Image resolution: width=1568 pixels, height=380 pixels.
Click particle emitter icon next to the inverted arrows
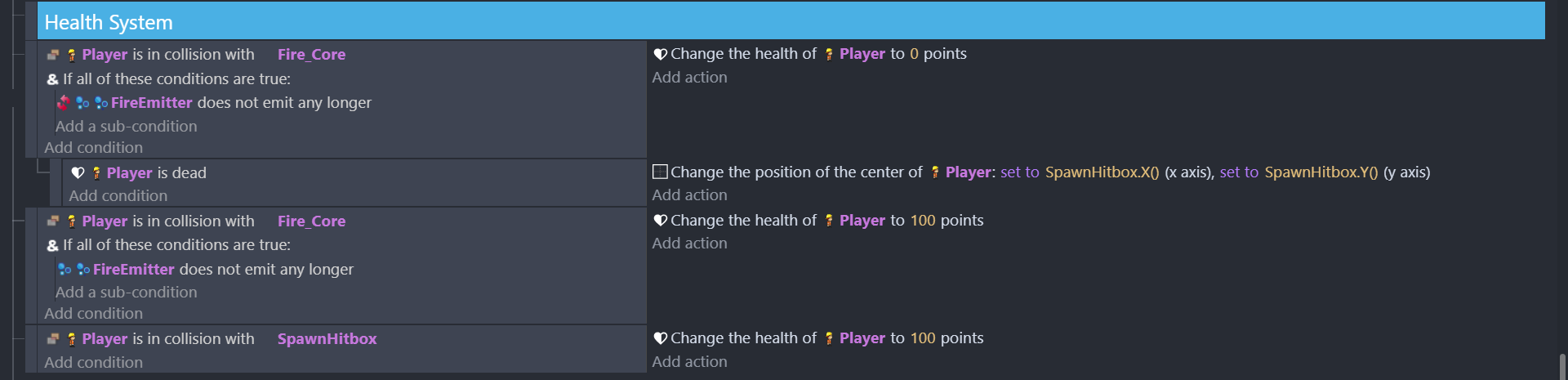[82, 103]
